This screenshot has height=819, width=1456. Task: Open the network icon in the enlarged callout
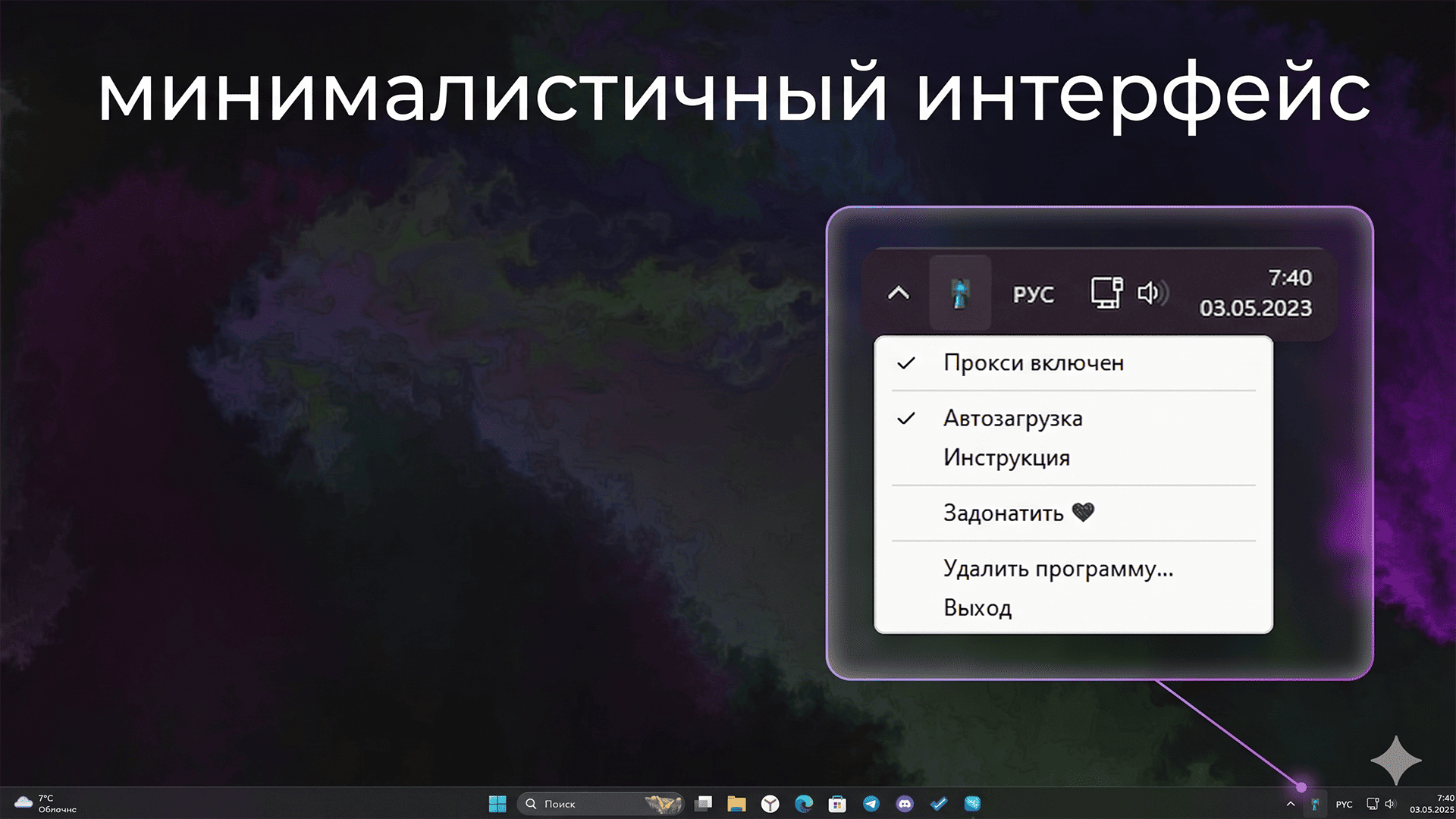[x=1106, y=293]
